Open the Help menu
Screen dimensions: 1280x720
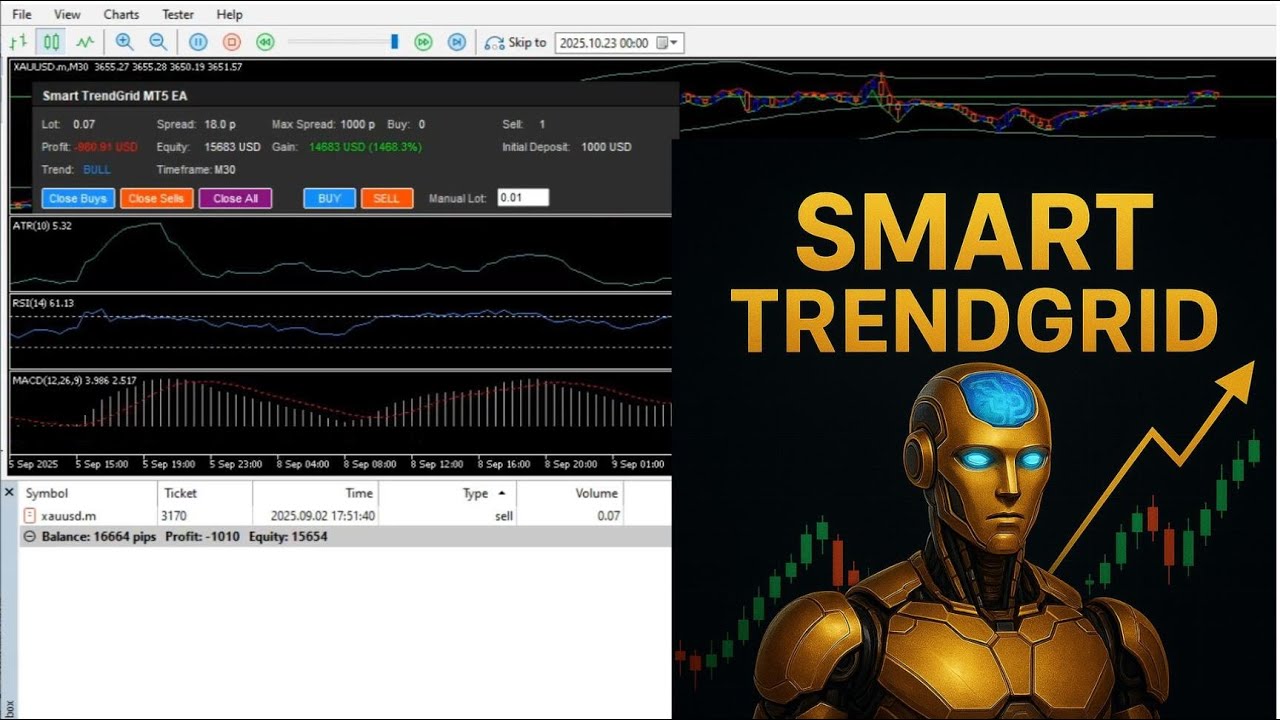(229, 14)
